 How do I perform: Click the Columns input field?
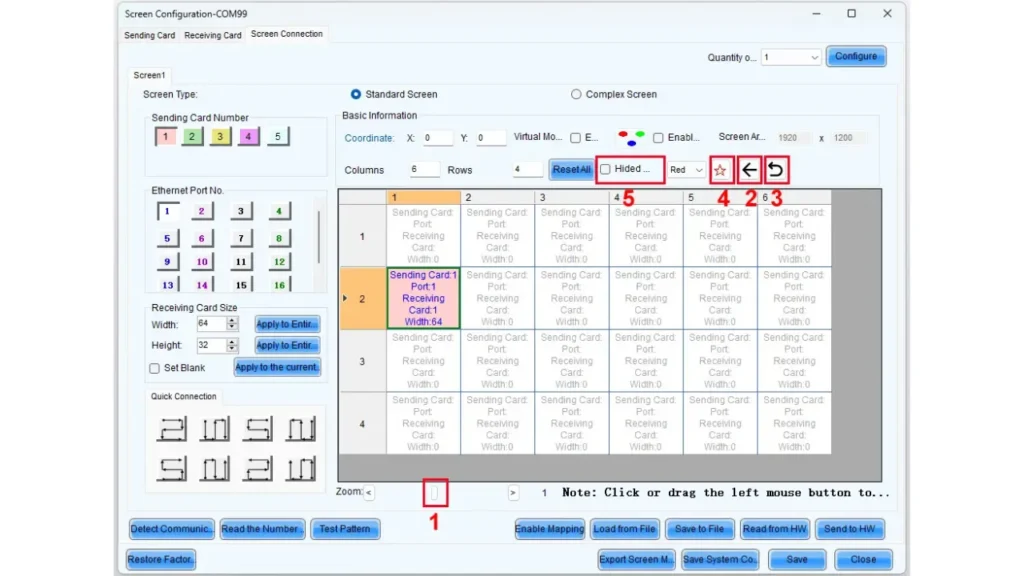[x=424, y=170]
